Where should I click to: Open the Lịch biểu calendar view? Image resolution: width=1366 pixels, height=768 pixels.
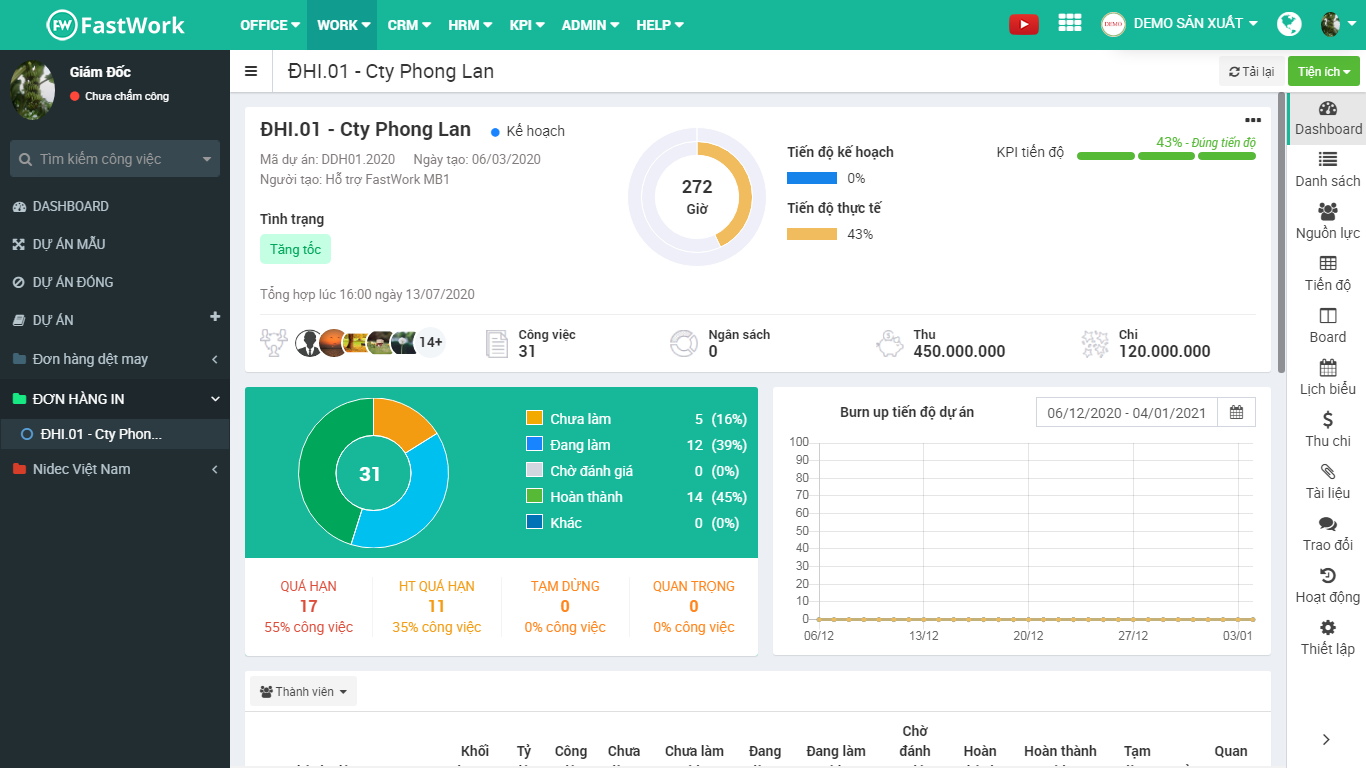1328,379
